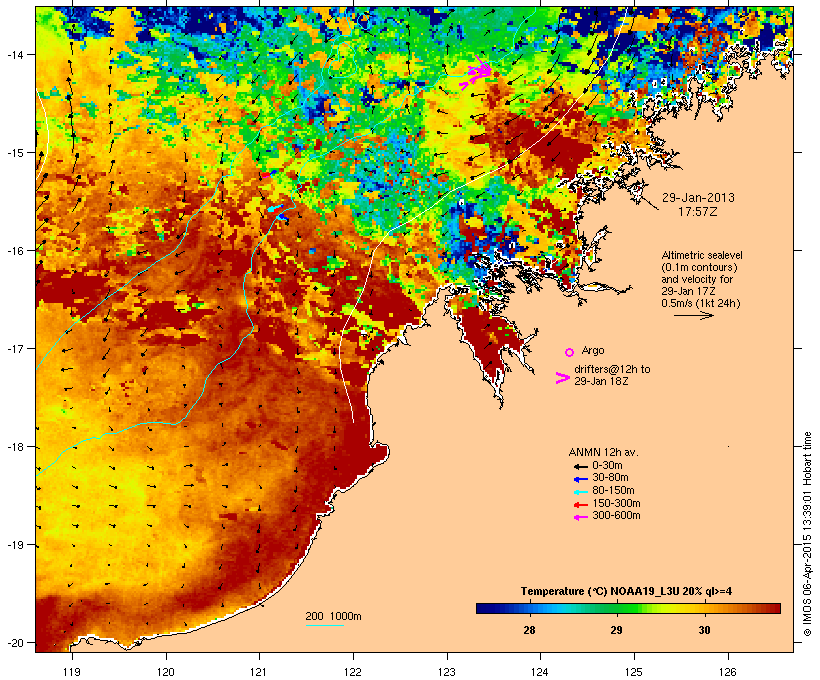The height and width of the screenshot is (680, 820).
Task: Click the '29-Jan 18Z' drifter legend text
Action: [x=601, y=381]
